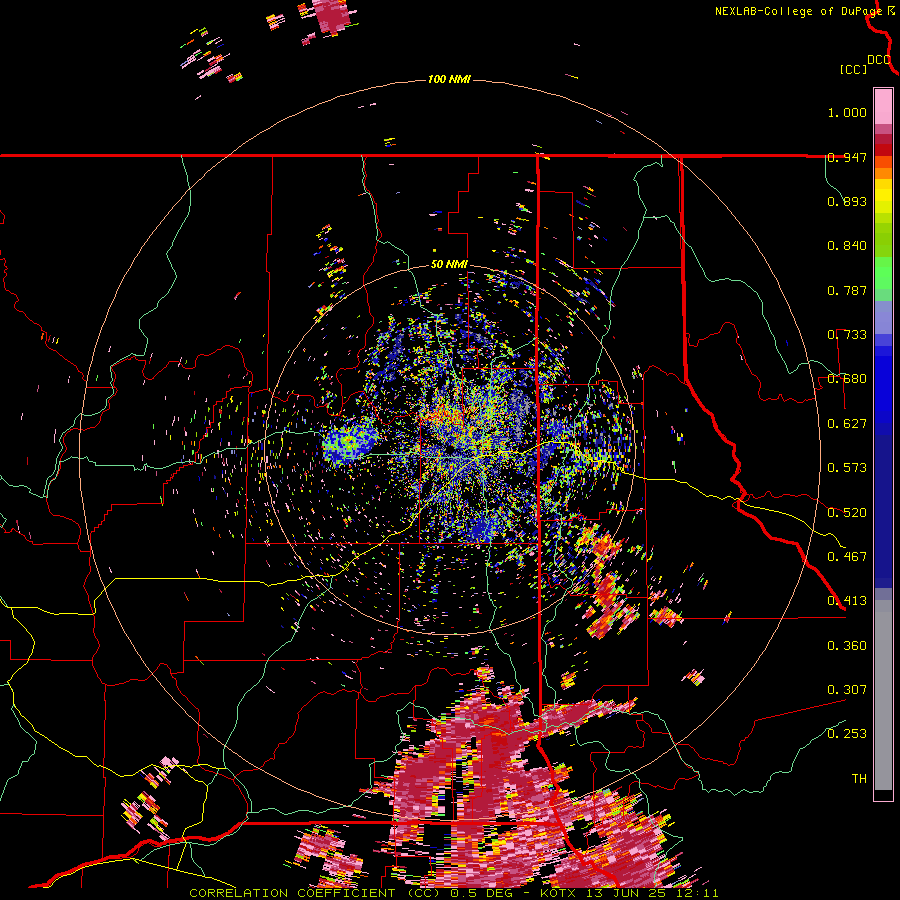Click the 0.787 scale value
The height and width of the screenshot is (900, 900).
847,290
